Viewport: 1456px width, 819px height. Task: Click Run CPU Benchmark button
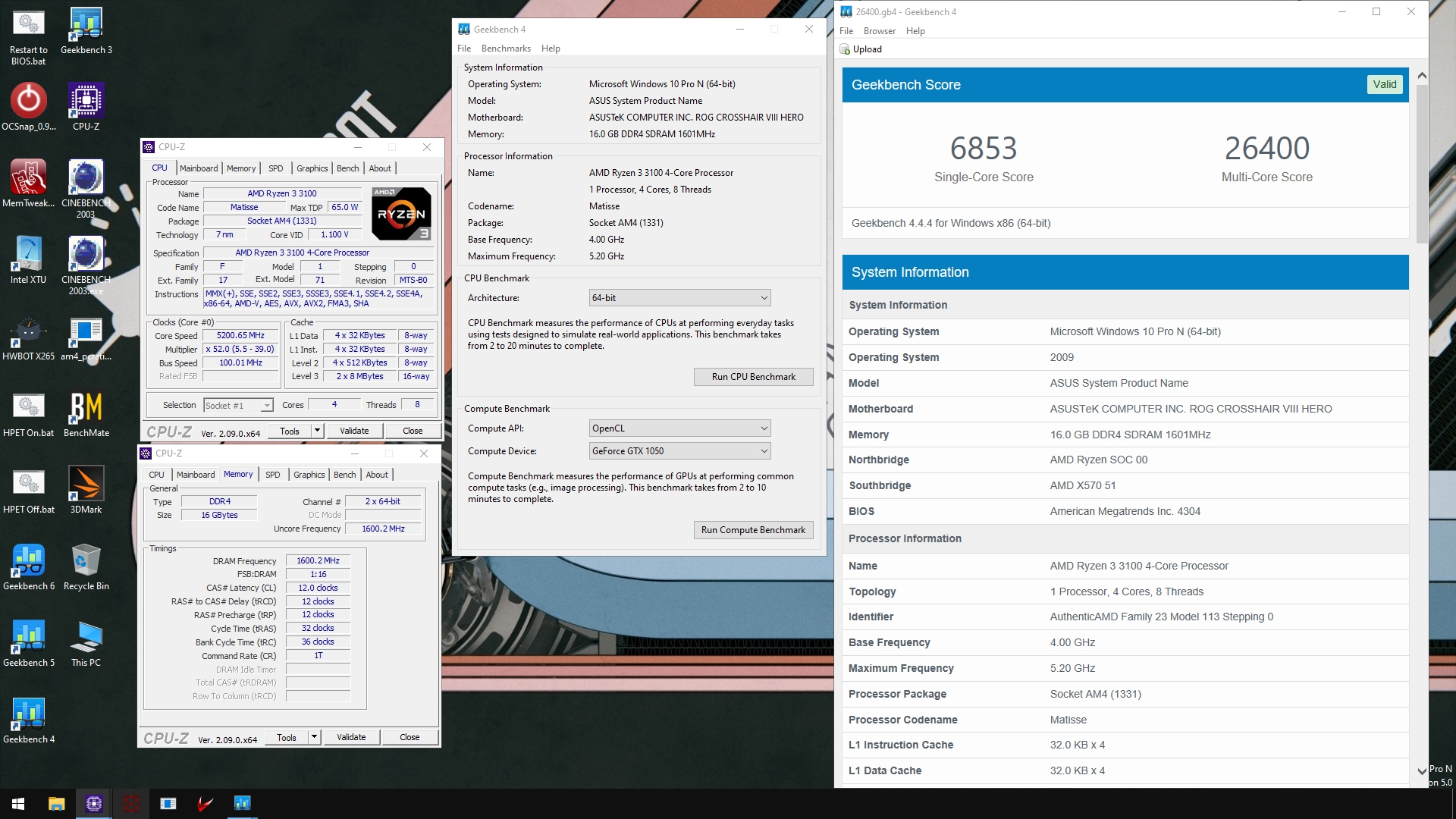754,377
